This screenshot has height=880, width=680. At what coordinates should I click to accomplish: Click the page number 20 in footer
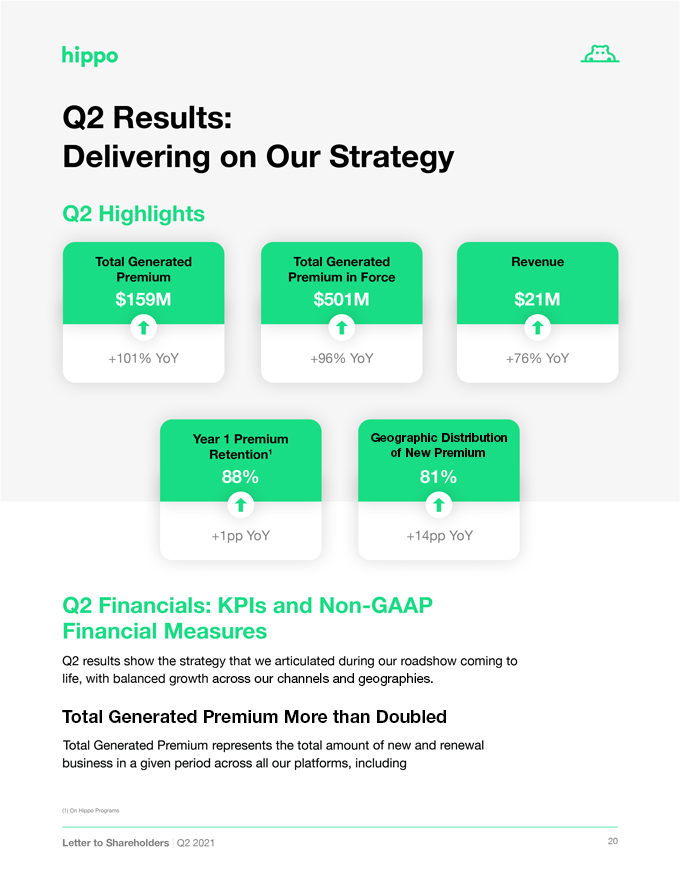click(x=613, y=841)
